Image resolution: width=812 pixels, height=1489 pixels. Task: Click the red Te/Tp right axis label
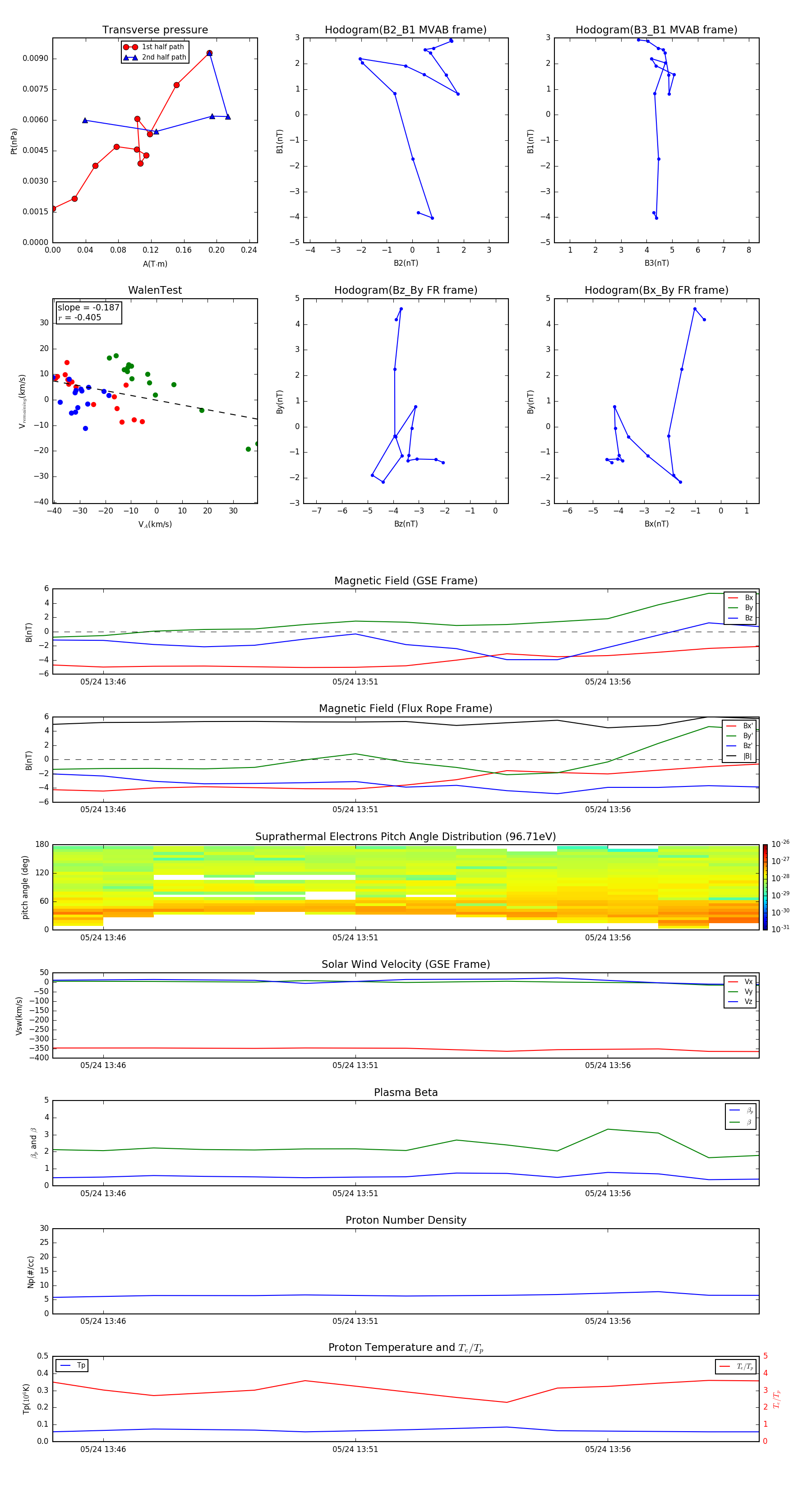click(x=776, y=1399)
